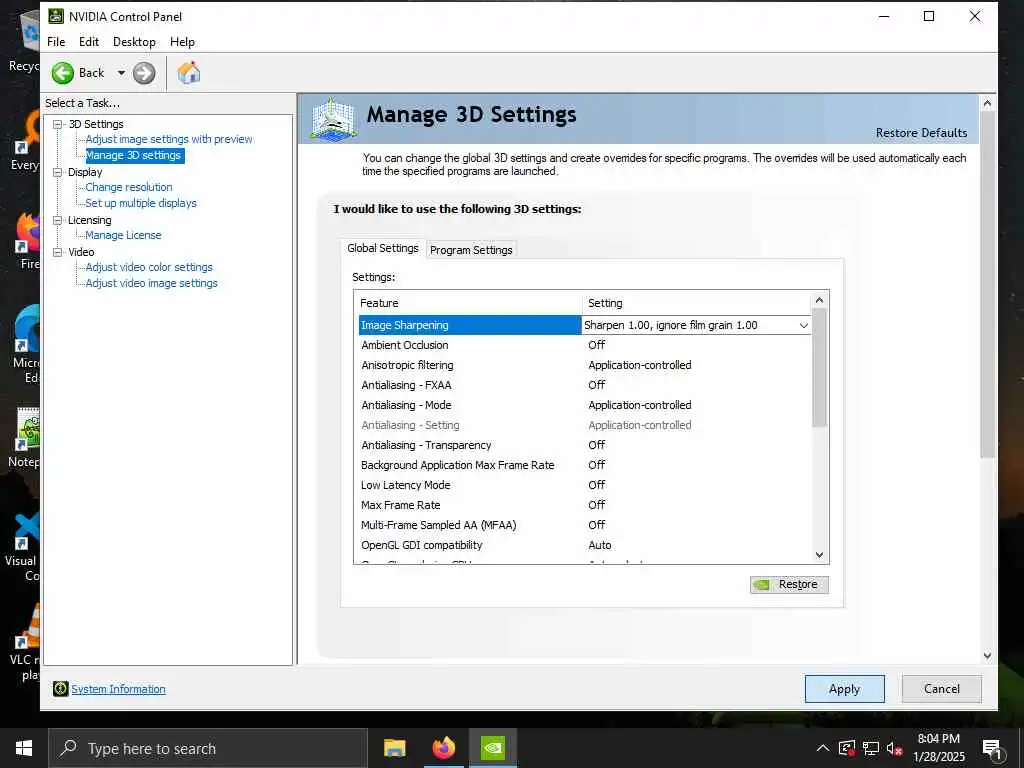Collapse the 3D Settings tree node
The image size is (1024, 768).
[x=57, y=124]
